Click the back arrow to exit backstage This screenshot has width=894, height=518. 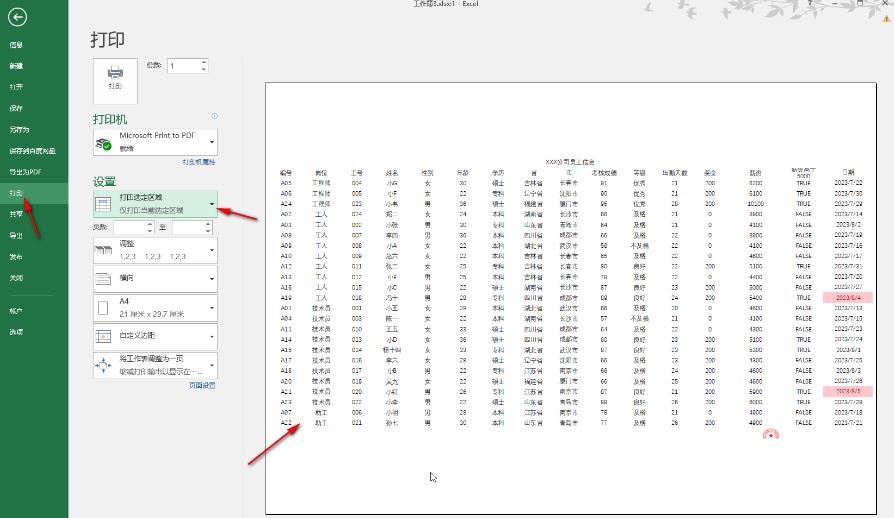(x=17, y=17)
